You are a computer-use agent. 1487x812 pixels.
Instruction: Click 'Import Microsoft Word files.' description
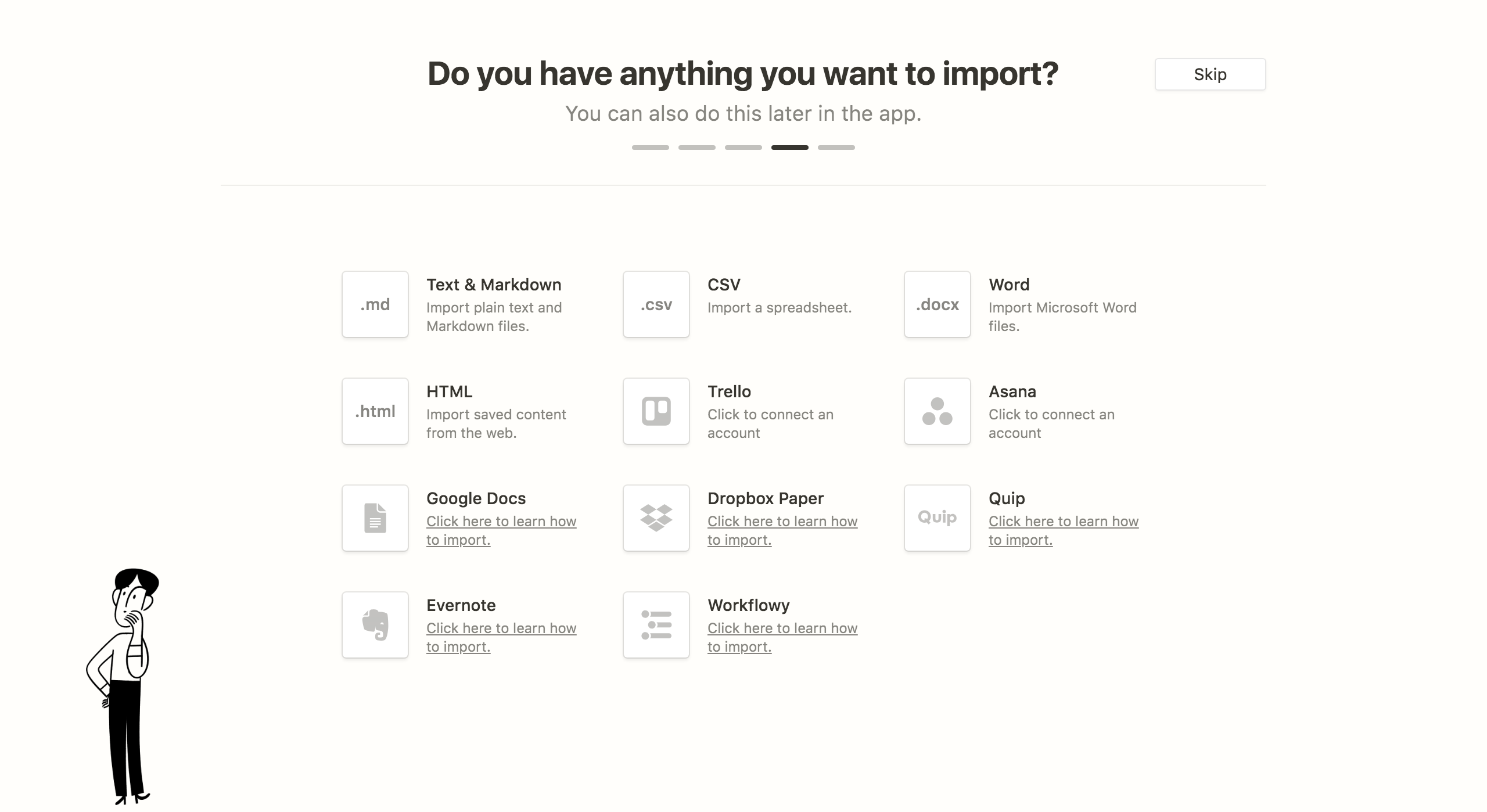(x=1062, y=317)
